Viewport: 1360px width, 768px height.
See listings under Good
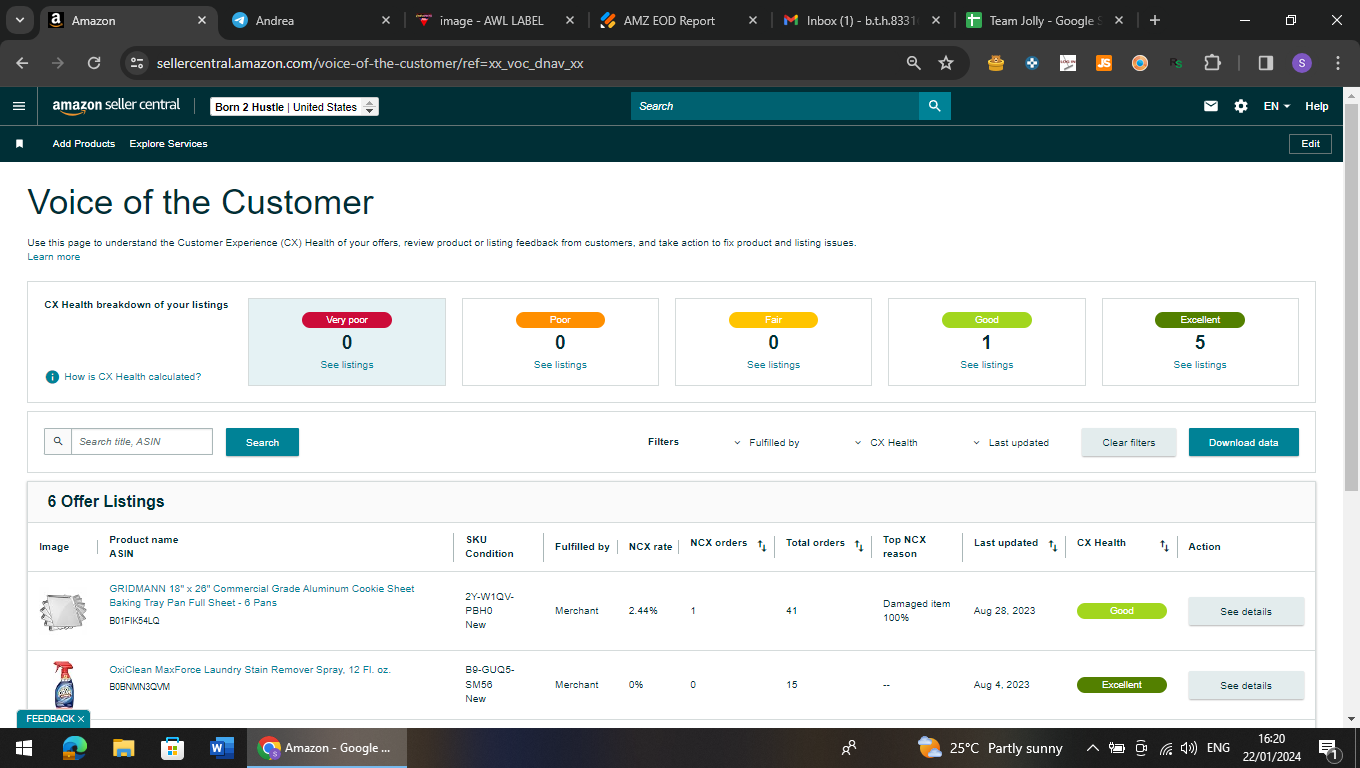pyautogui.click(x=987, y=365)
